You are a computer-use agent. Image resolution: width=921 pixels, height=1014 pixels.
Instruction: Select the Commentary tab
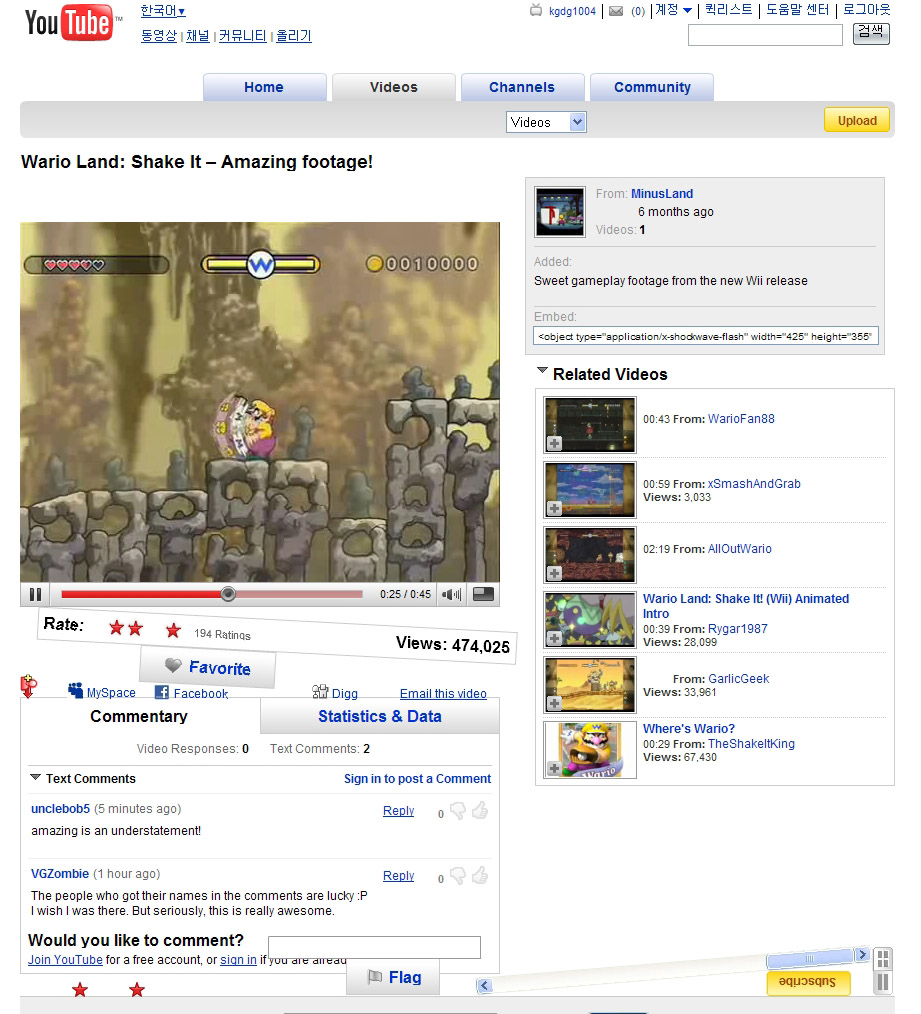point(139,717)
